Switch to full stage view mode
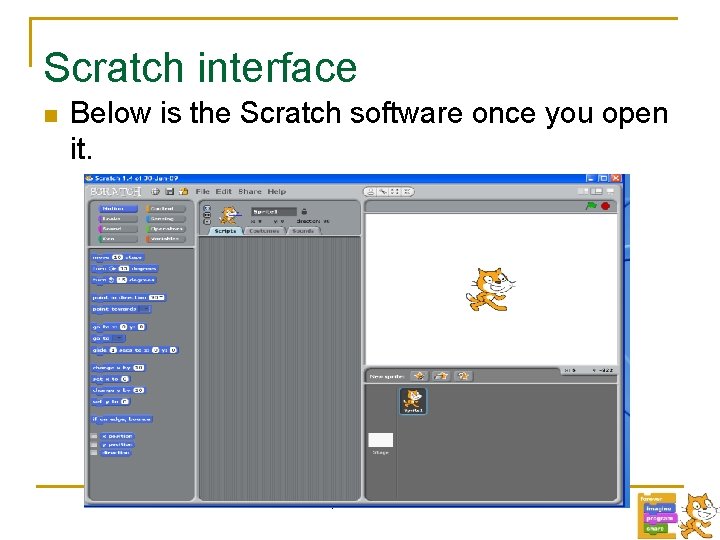The height and width of the screenshot is (540, 720). 596,191
